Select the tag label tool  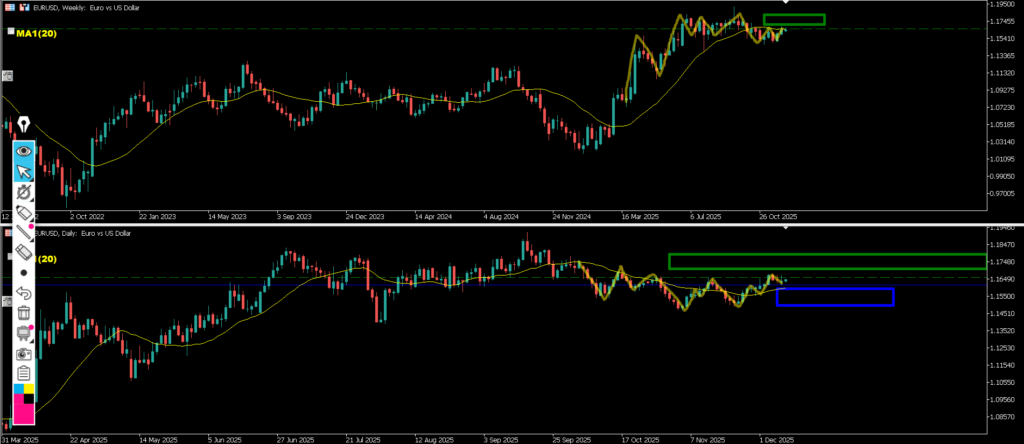(23, 212)
